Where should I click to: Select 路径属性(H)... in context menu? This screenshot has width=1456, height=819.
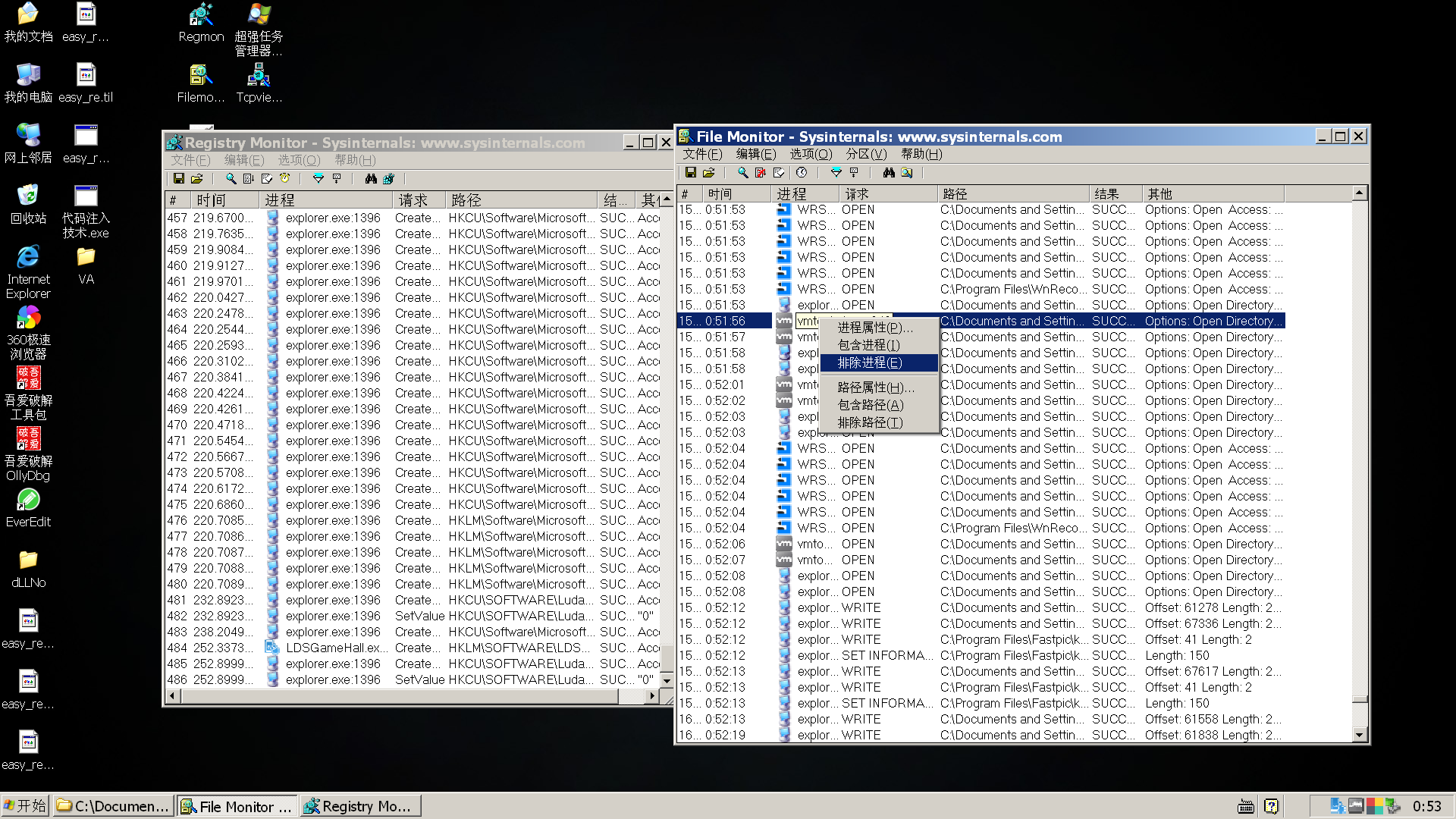coord(880,388)
